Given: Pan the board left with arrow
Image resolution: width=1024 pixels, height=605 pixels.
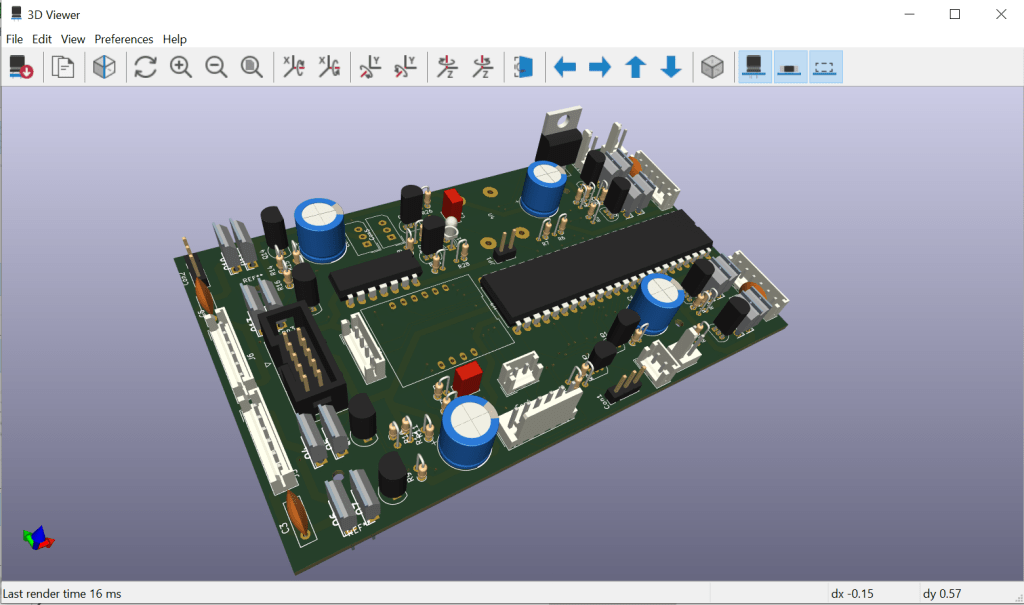Looking at the screenshot, I should click(x=565, y=67).
